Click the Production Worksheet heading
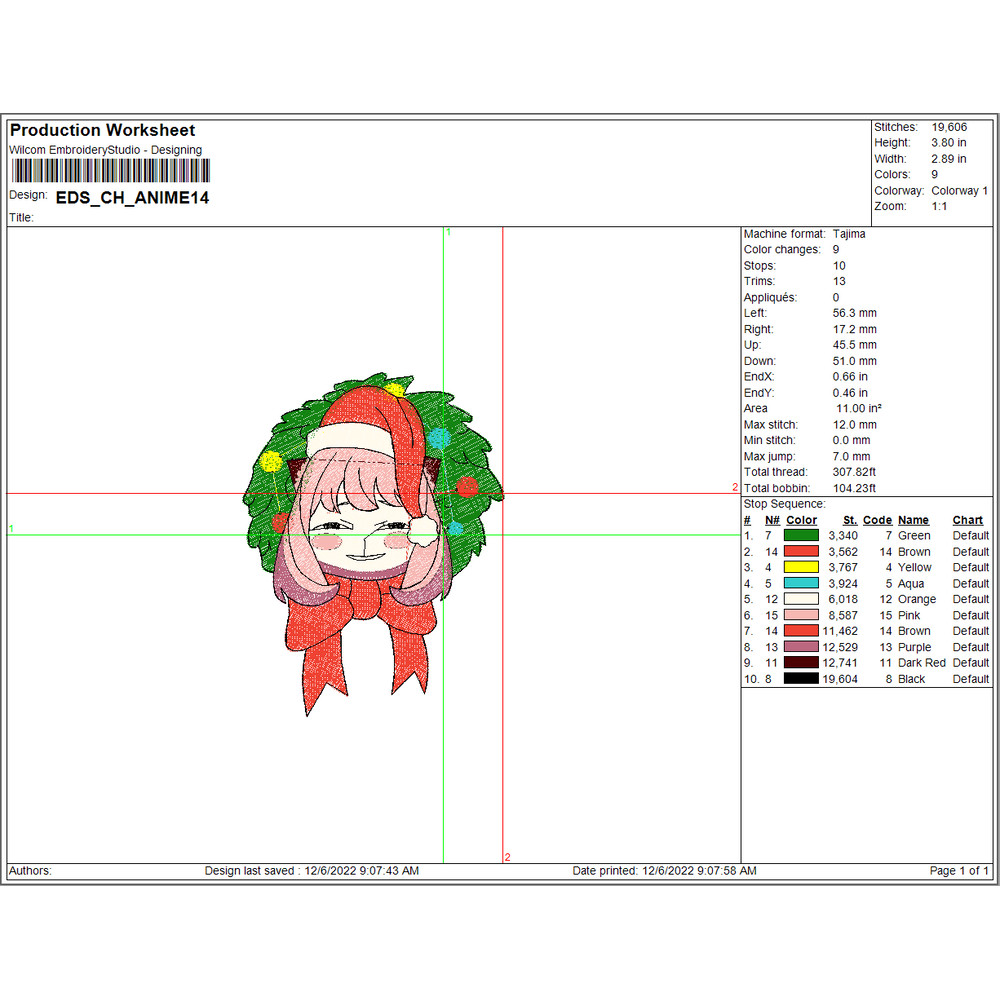The image size is (1000, 1000). pos(102,130)
